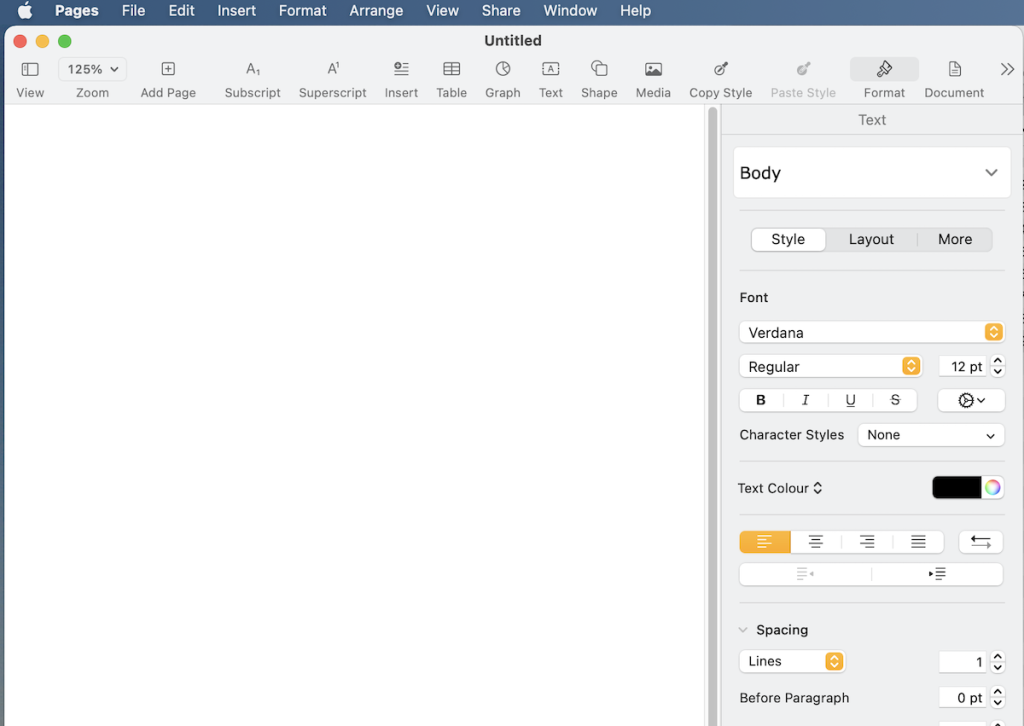Open the Body paragraph style dropdown
This screenshot has width=1024, height=726.
(x=872, y=172)
